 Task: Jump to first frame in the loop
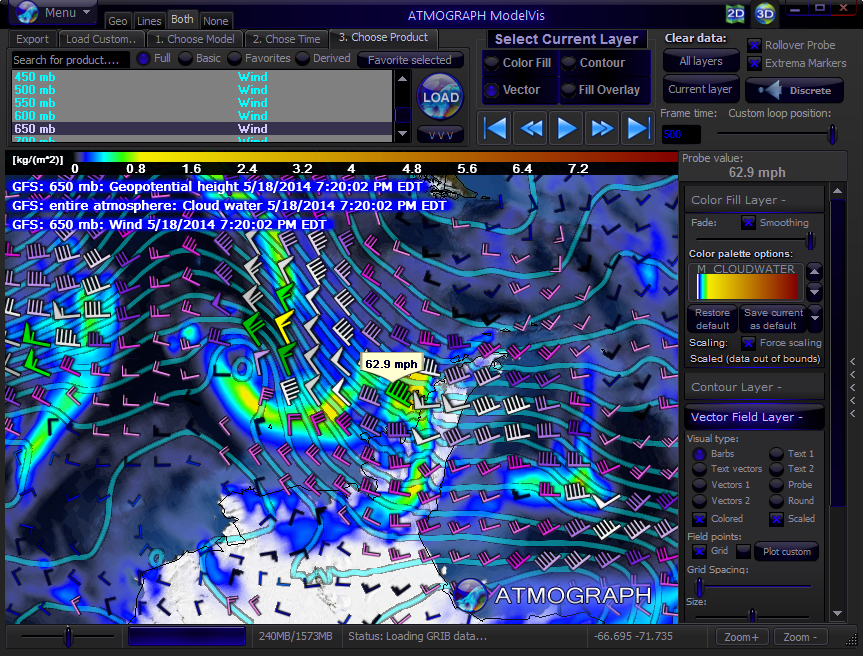click(496, 128)
